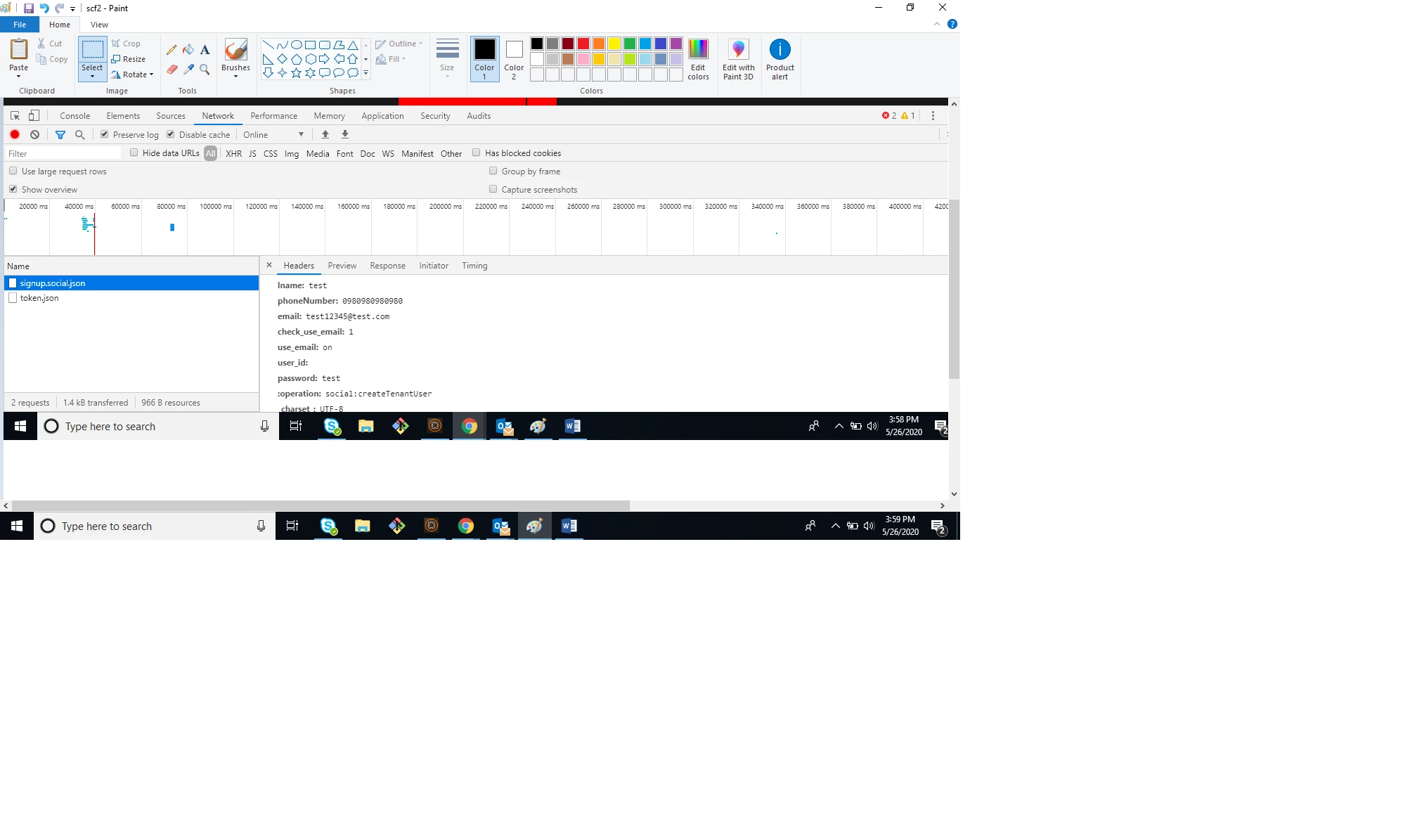
Task: Open the Online throttling dropdown
Action: point(273,135)
